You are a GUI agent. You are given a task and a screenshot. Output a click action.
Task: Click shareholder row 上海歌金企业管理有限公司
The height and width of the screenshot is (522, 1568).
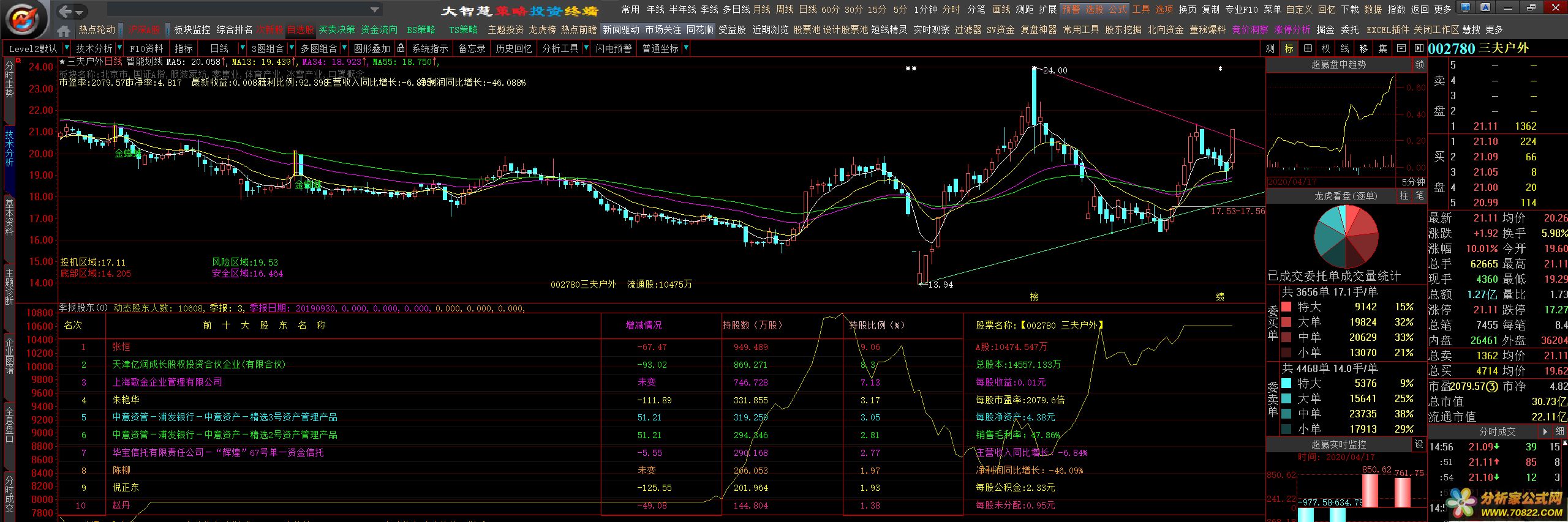pyautogui.click(x=167, y=382)
